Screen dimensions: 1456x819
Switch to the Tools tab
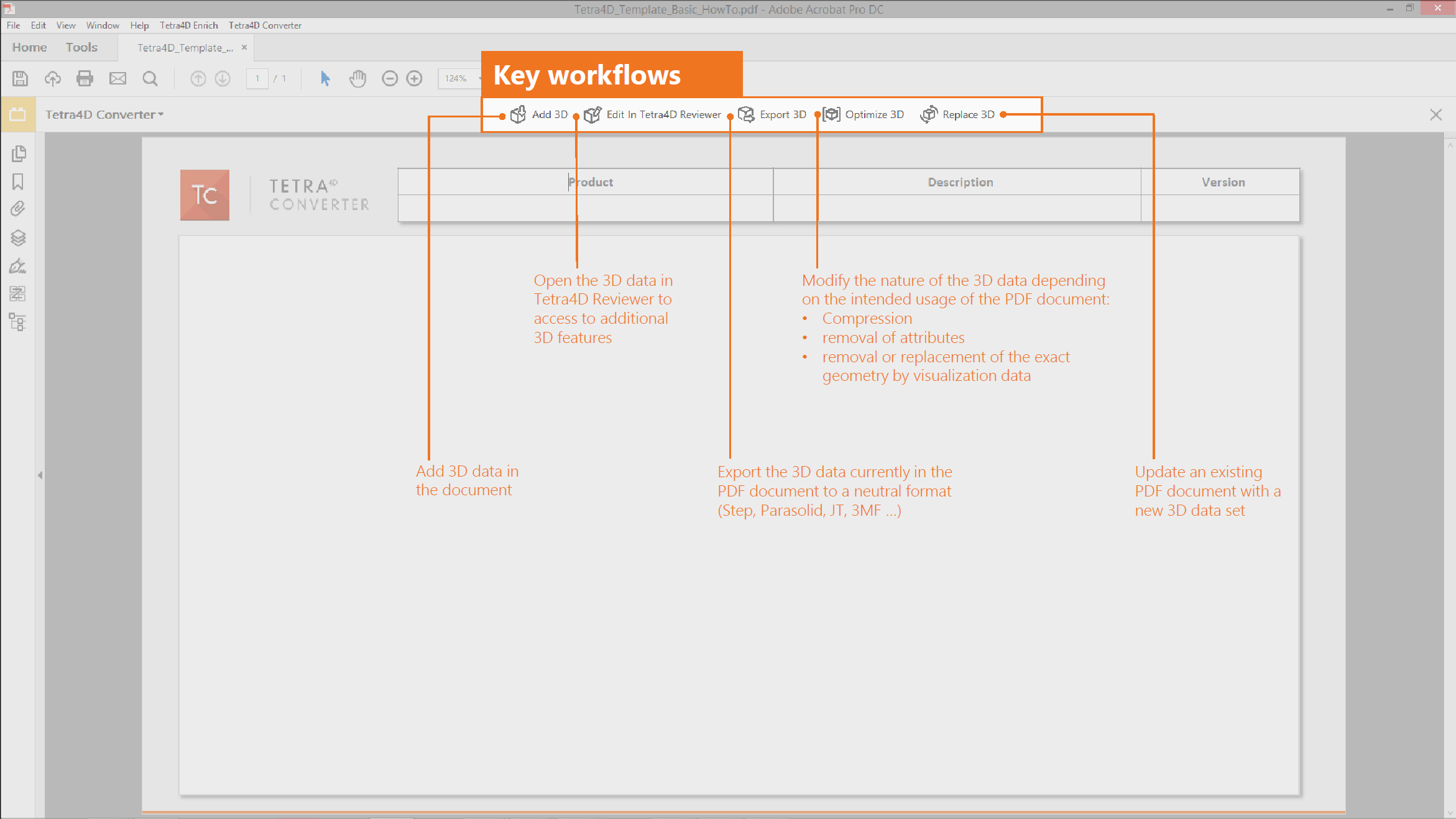point(81,47)
